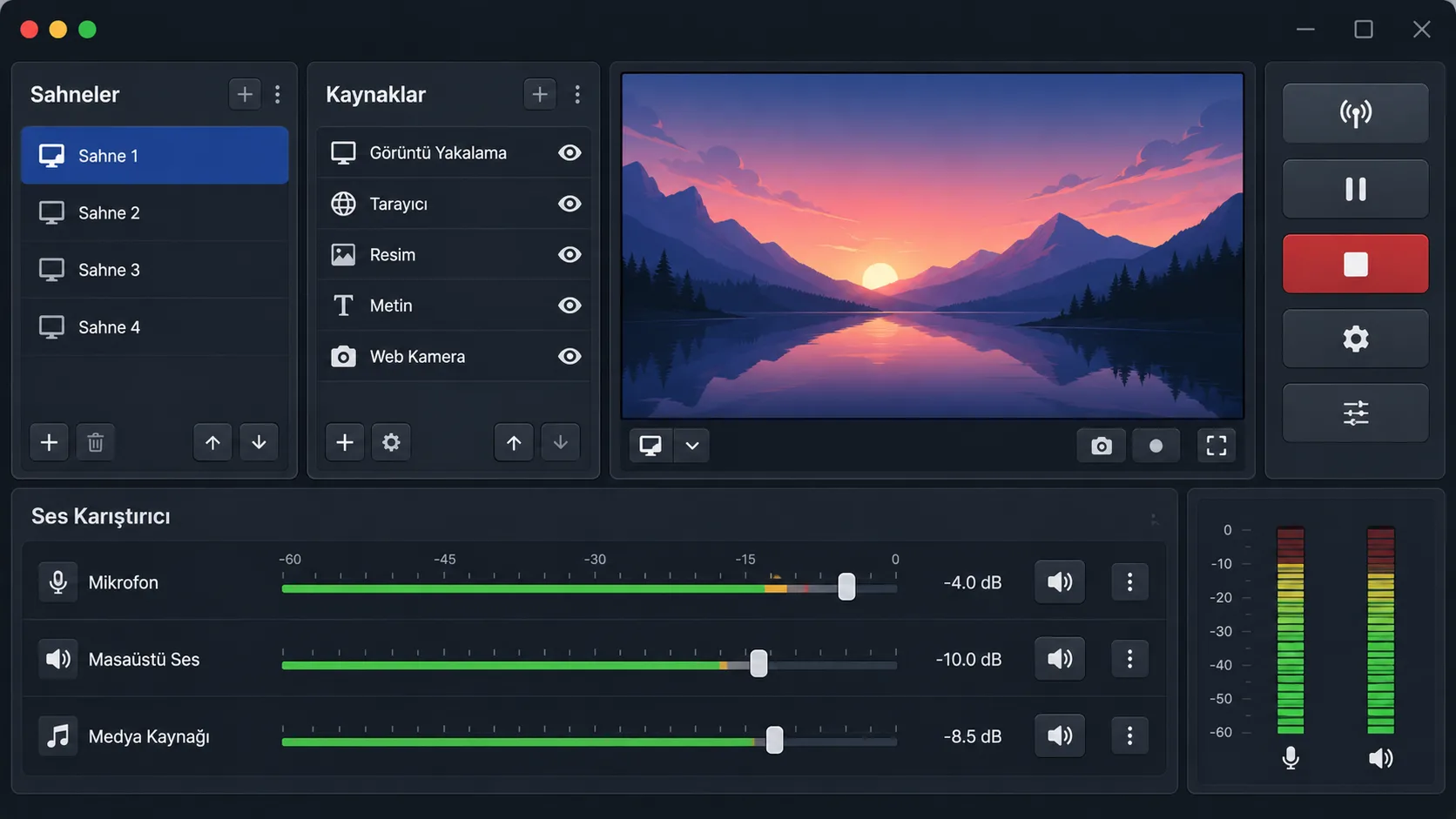The height and width of the screenshot is (819, 1456).
Task: Click the -4.0 dB level value
Action: (x=972, y=582)
